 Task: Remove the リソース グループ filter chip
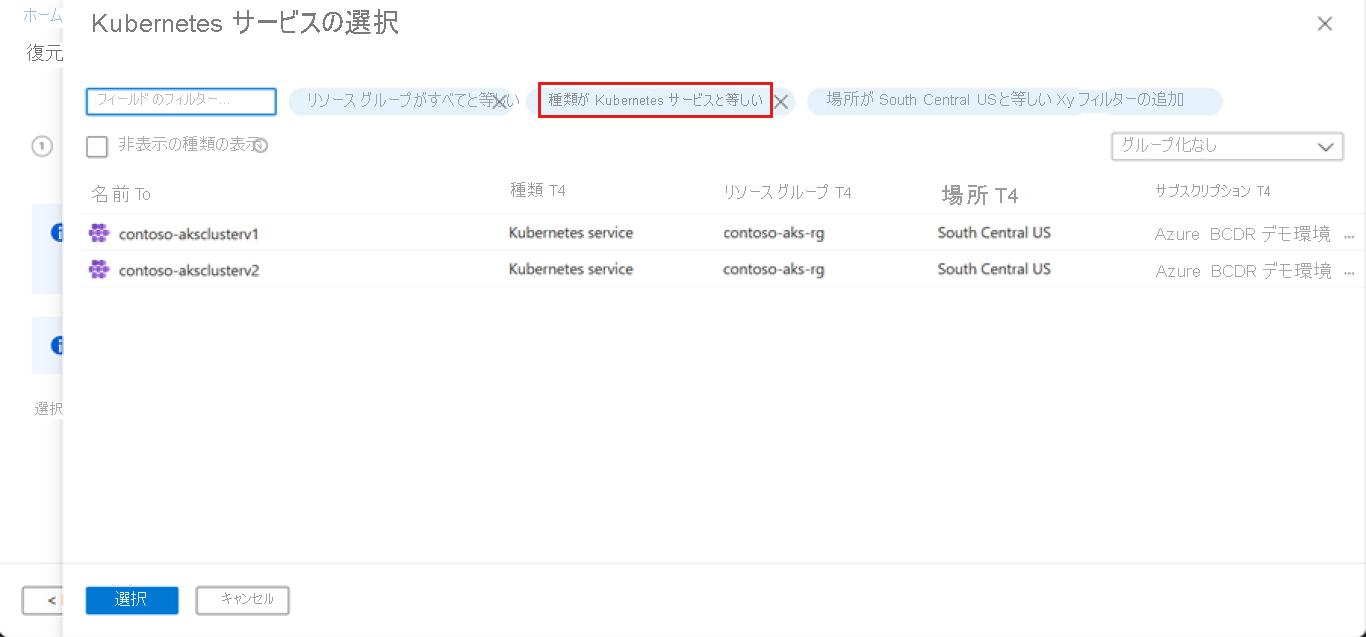tap(499, 101)
